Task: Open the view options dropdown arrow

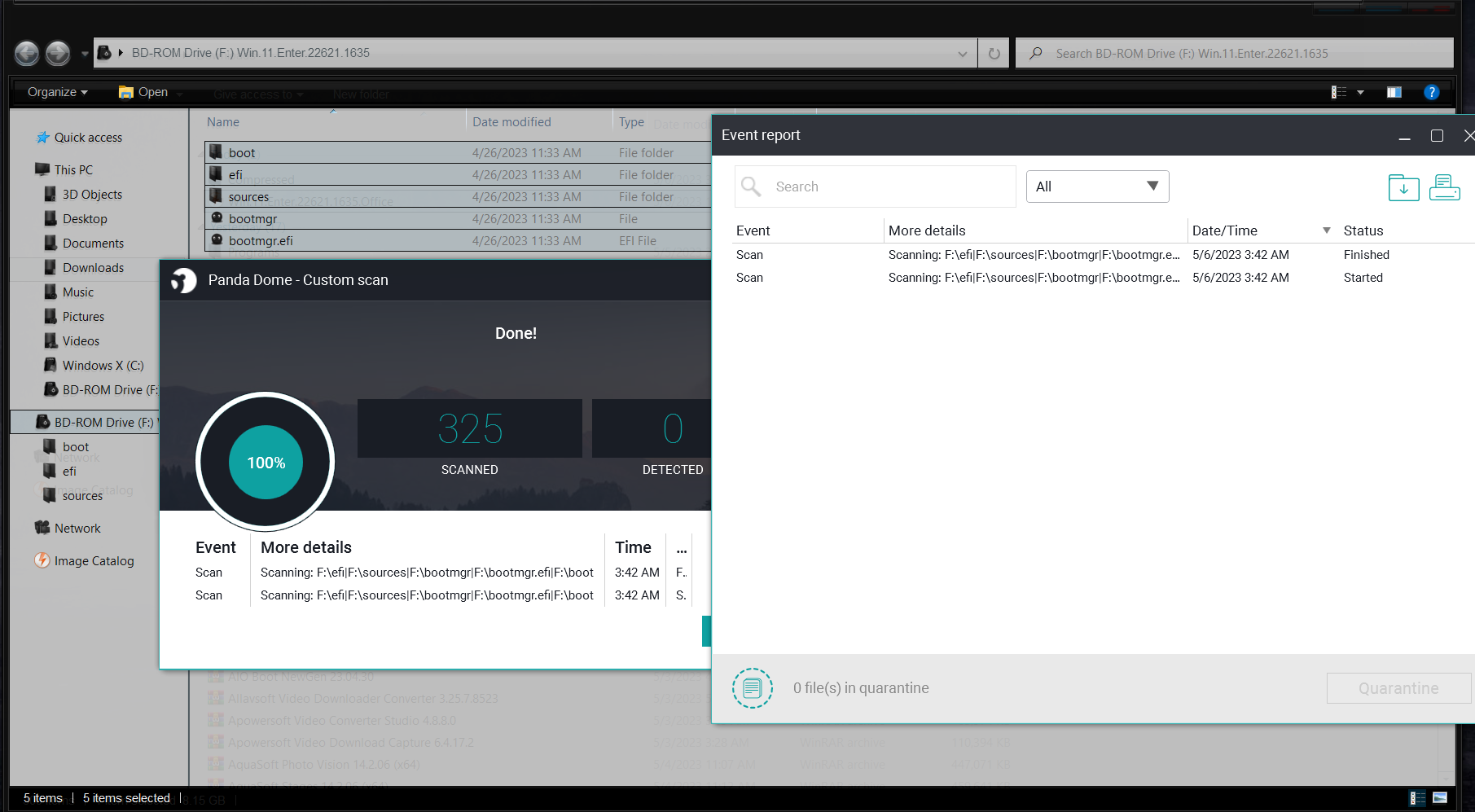Action: point(1360,92)
